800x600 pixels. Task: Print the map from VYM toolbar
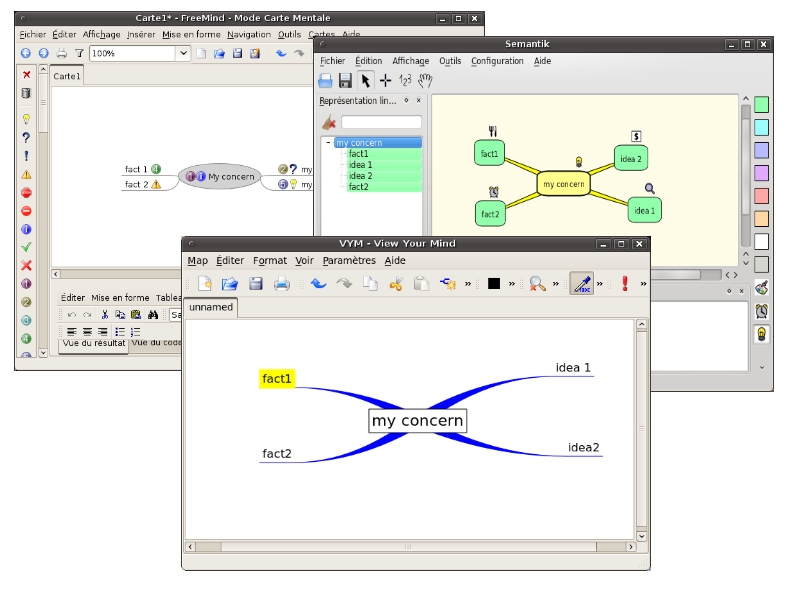282,284
